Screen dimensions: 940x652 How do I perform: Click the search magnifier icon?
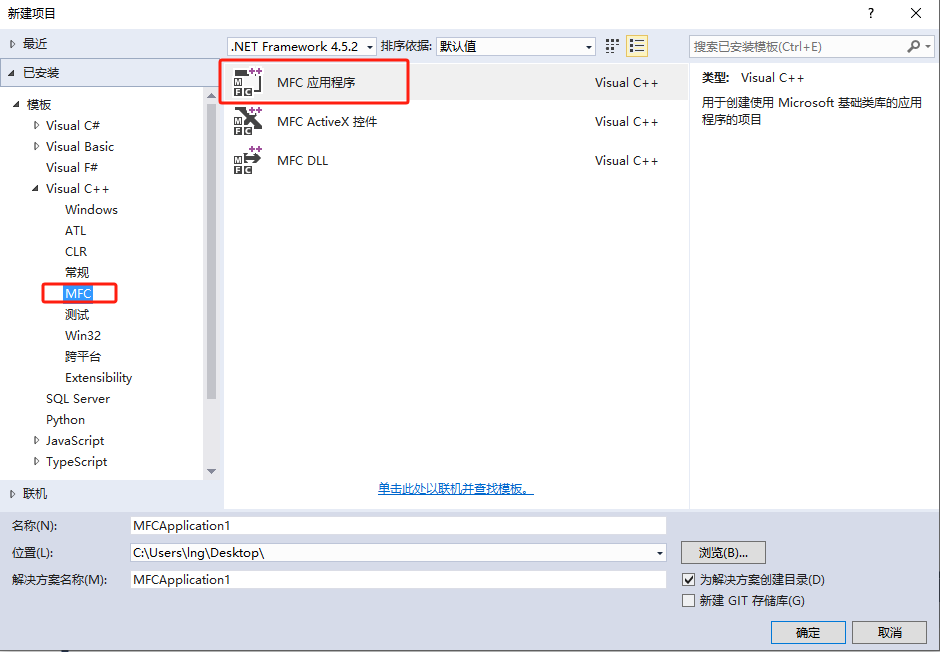(x=914, y=46)
